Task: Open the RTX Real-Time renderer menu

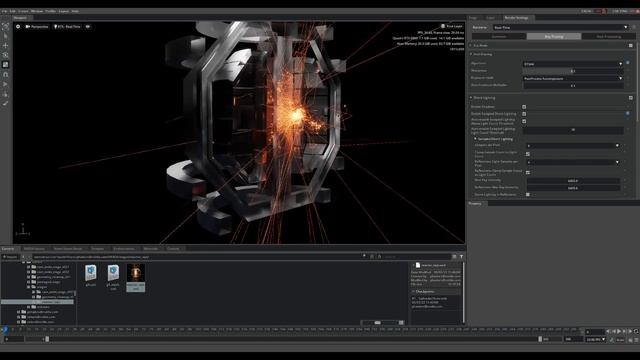Action: click(x=67, y=27)
